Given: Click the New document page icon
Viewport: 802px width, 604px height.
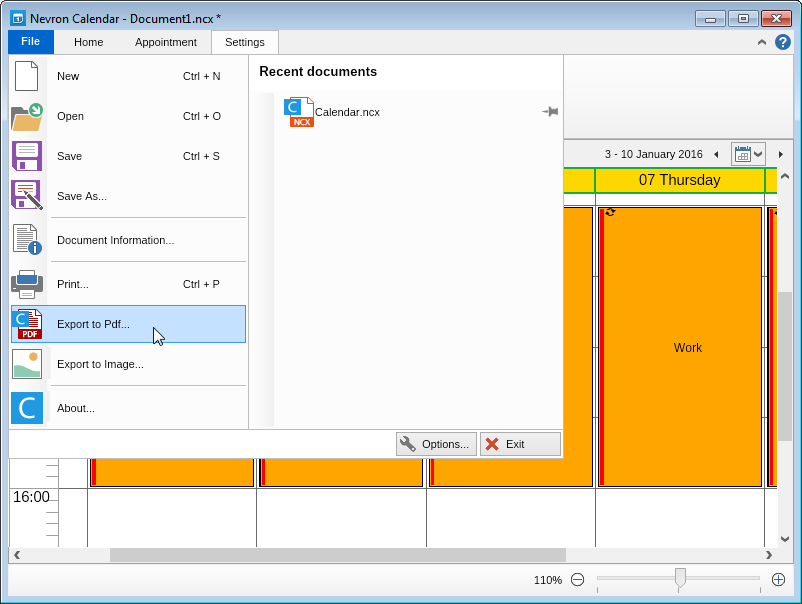Looking at the screenshot, I should [x=27, y=76].
